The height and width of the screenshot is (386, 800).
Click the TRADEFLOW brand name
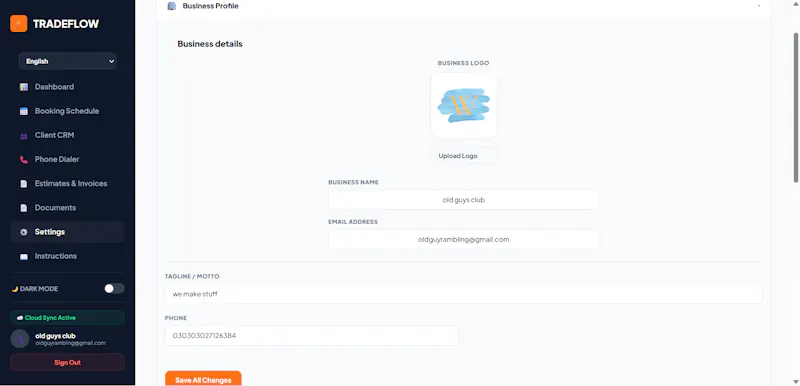coord(66,24)
